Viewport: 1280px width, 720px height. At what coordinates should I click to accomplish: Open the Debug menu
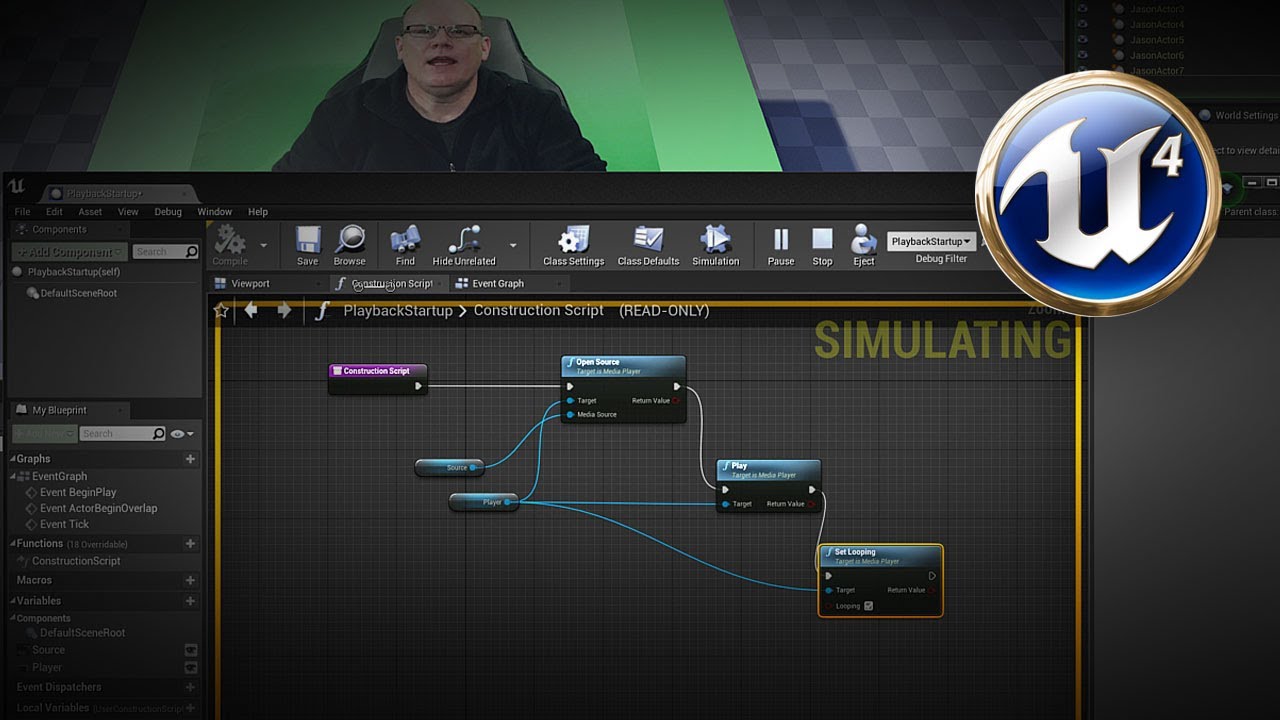pyautogui.click(x=168, y=212)
